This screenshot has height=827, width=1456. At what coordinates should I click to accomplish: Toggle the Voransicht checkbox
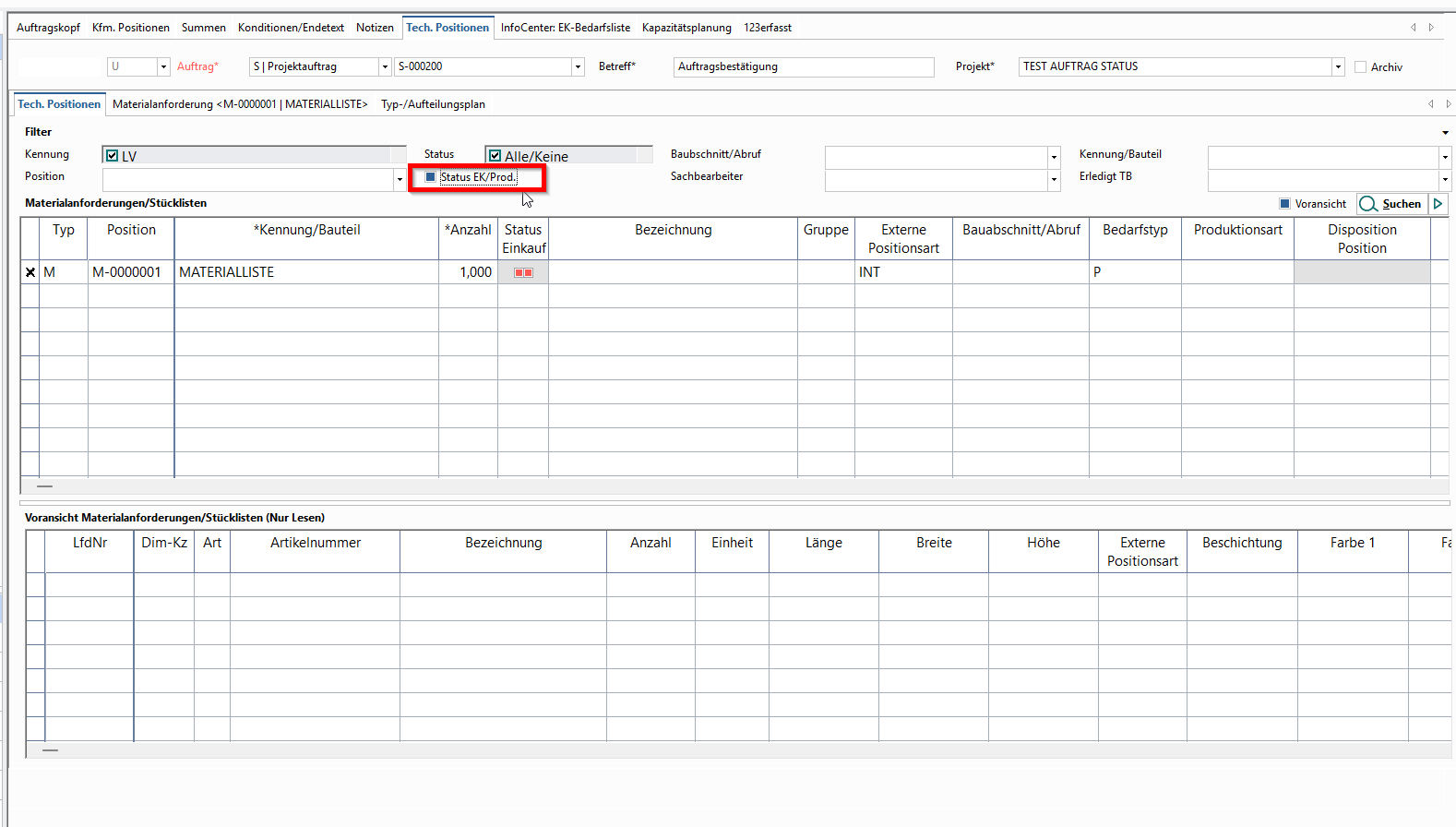pyautogui.click(x=1284, y=204)
